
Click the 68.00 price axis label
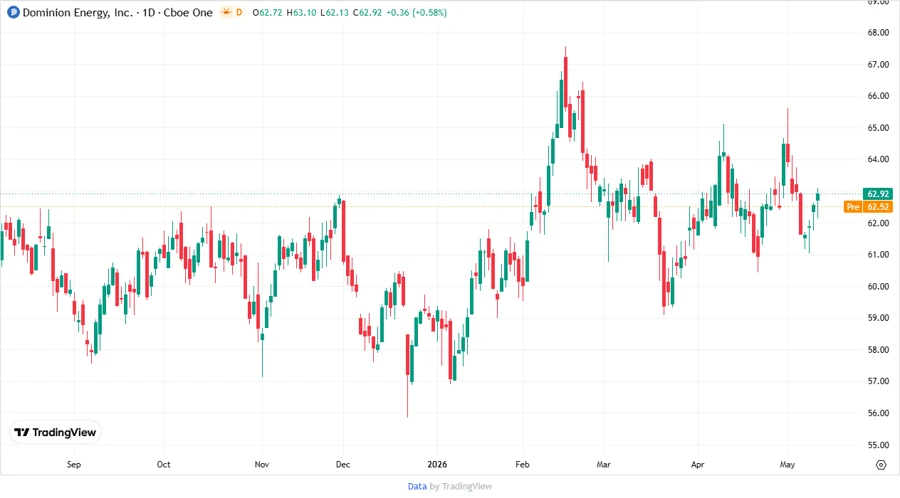pos(878,33)
